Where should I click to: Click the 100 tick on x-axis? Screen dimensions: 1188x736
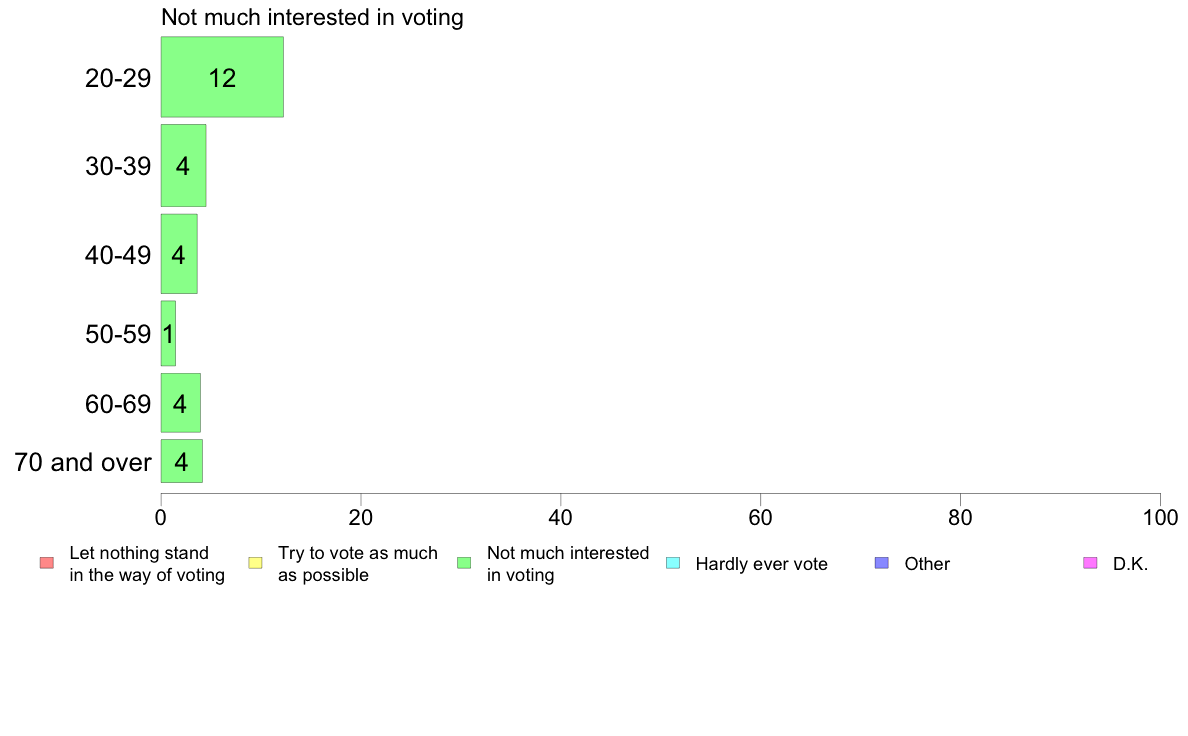pyautogui.click(x=1160, y=518)
